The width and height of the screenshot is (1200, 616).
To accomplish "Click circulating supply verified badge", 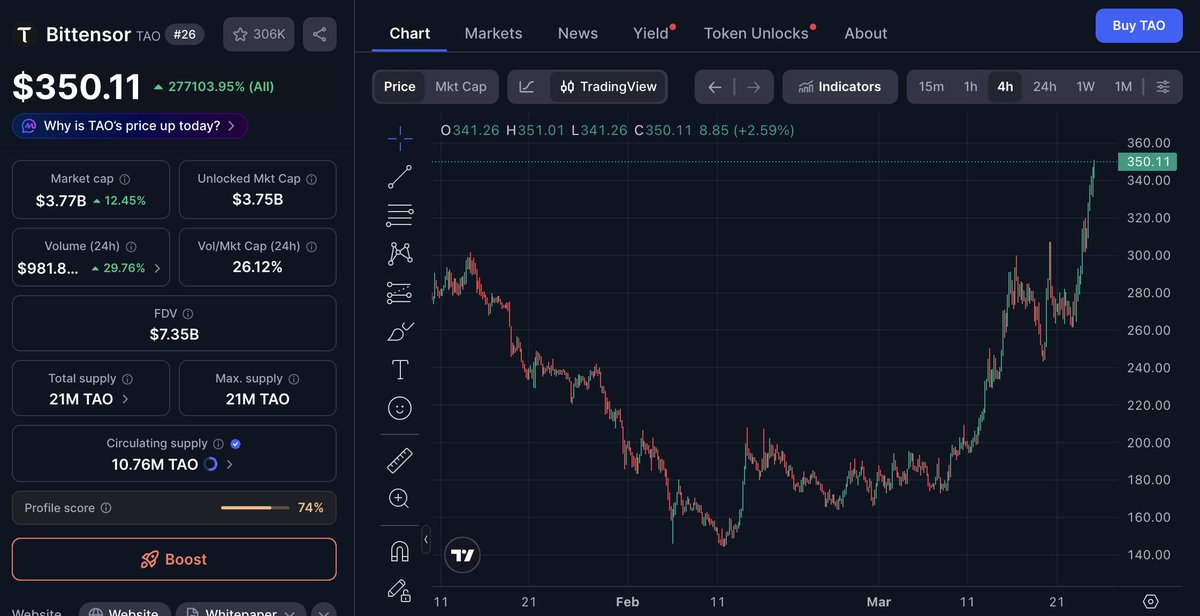I will 235,443.
